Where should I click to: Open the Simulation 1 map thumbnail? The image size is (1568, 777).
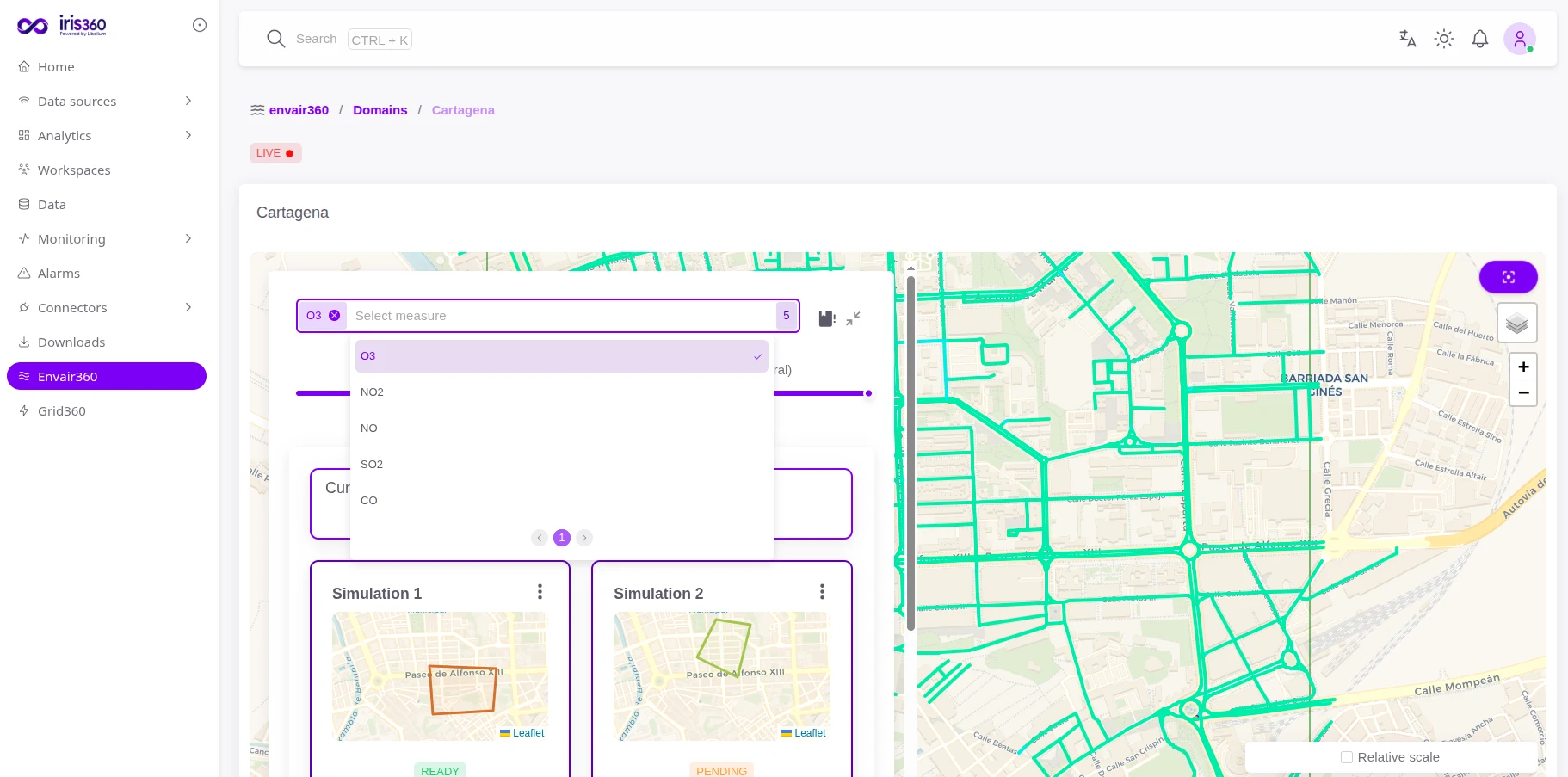pyautogui.click(x=440, y=676)
